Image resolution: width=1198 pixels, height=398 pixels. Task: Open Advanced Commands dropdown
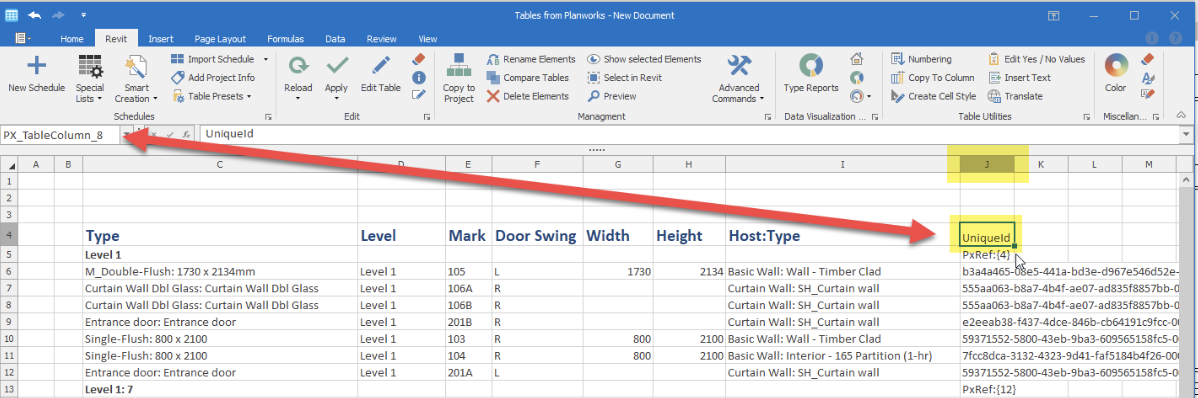738,79
